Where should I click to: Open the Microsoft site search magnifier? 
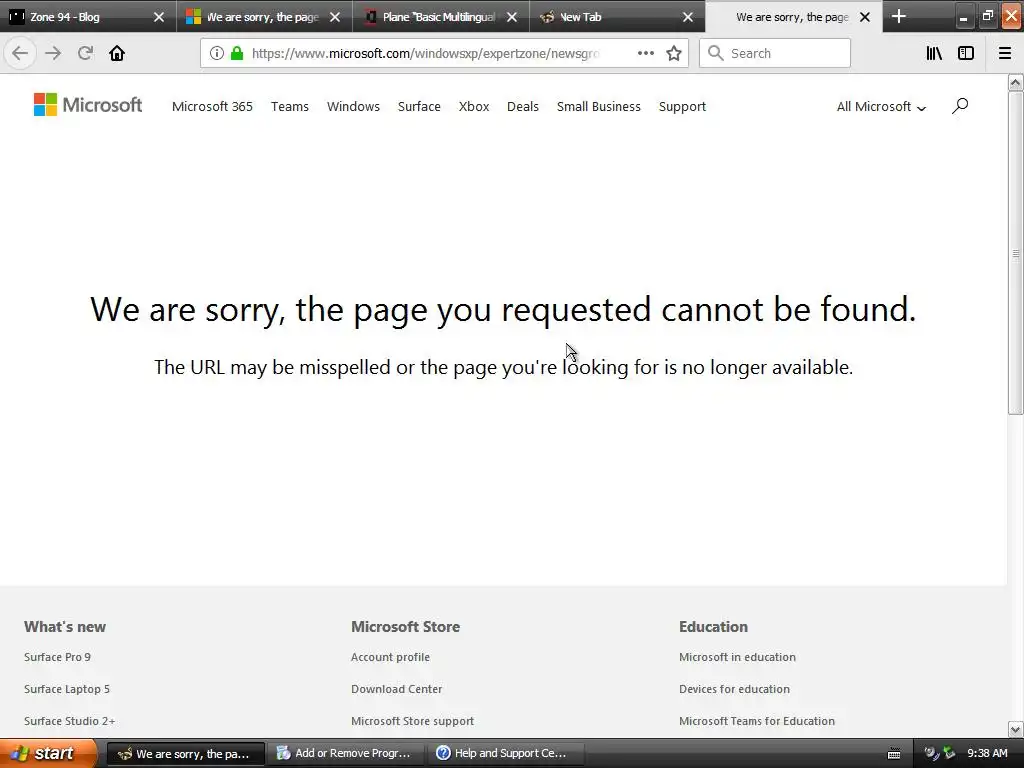pyautogui.click(x=959, y=106)
